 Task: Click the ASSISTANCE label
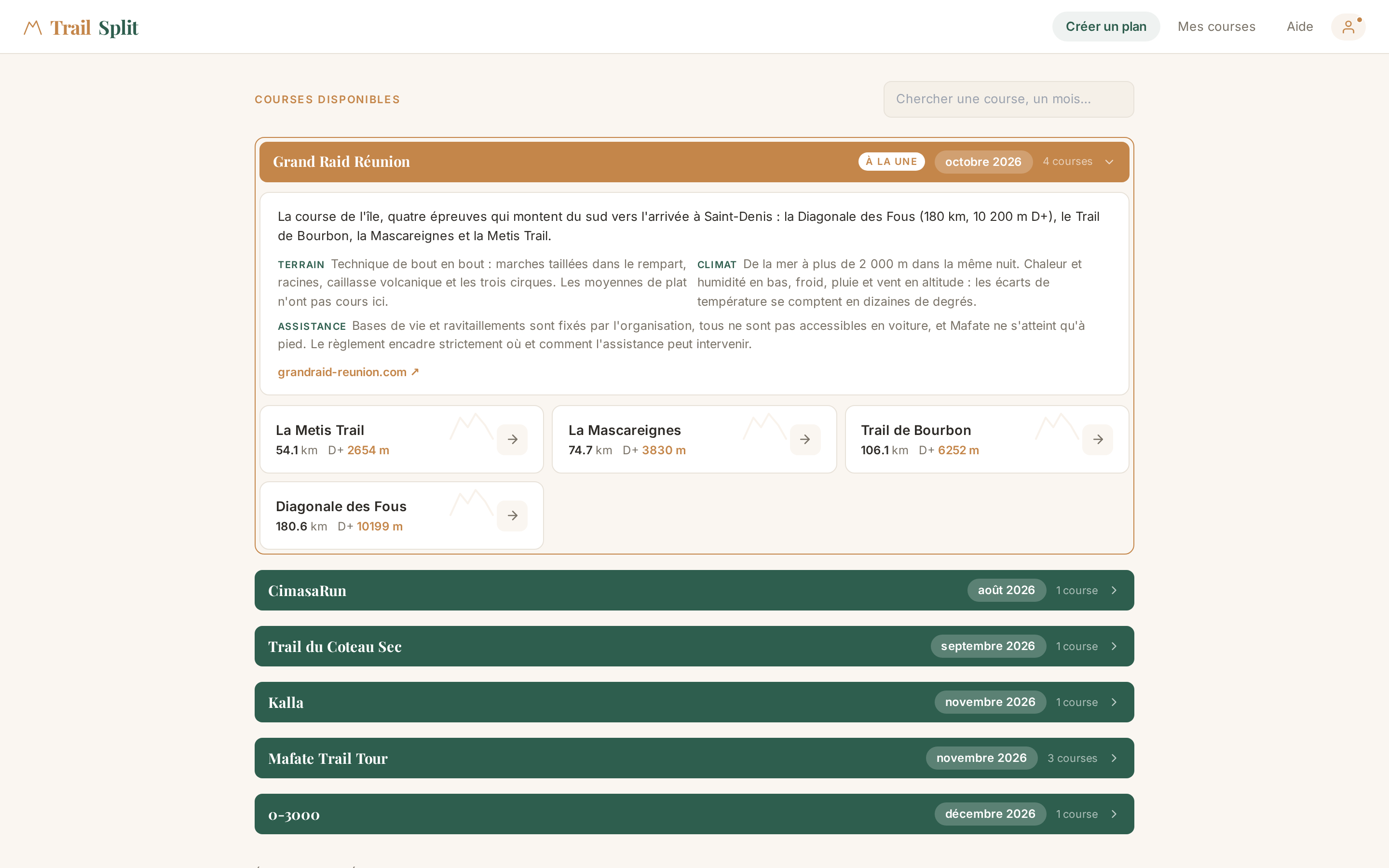(x=312, y=326)
